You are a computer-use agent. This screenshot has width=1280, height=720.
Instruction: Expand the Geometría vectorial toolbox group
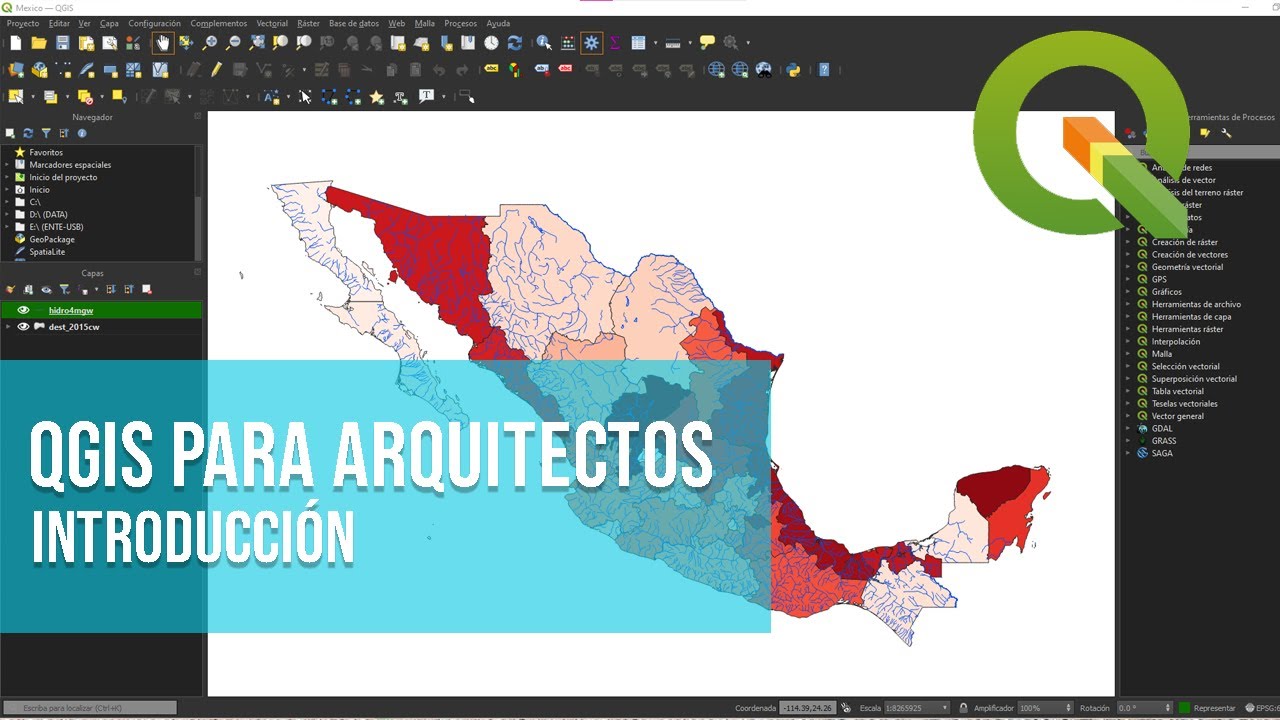click(x=1128, y=267)
